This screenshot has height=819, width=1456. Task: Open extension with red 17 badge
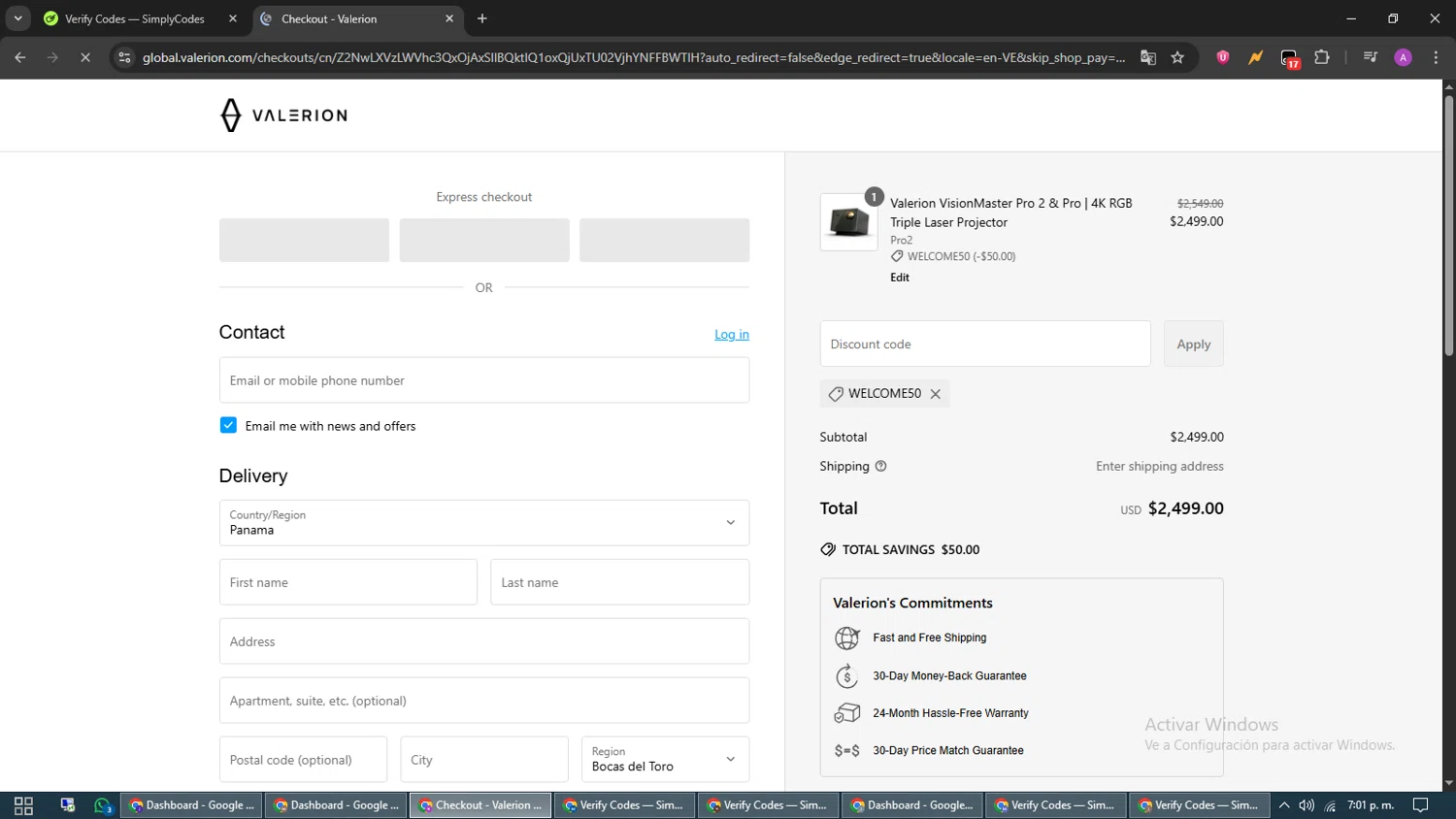(1289, 58)
